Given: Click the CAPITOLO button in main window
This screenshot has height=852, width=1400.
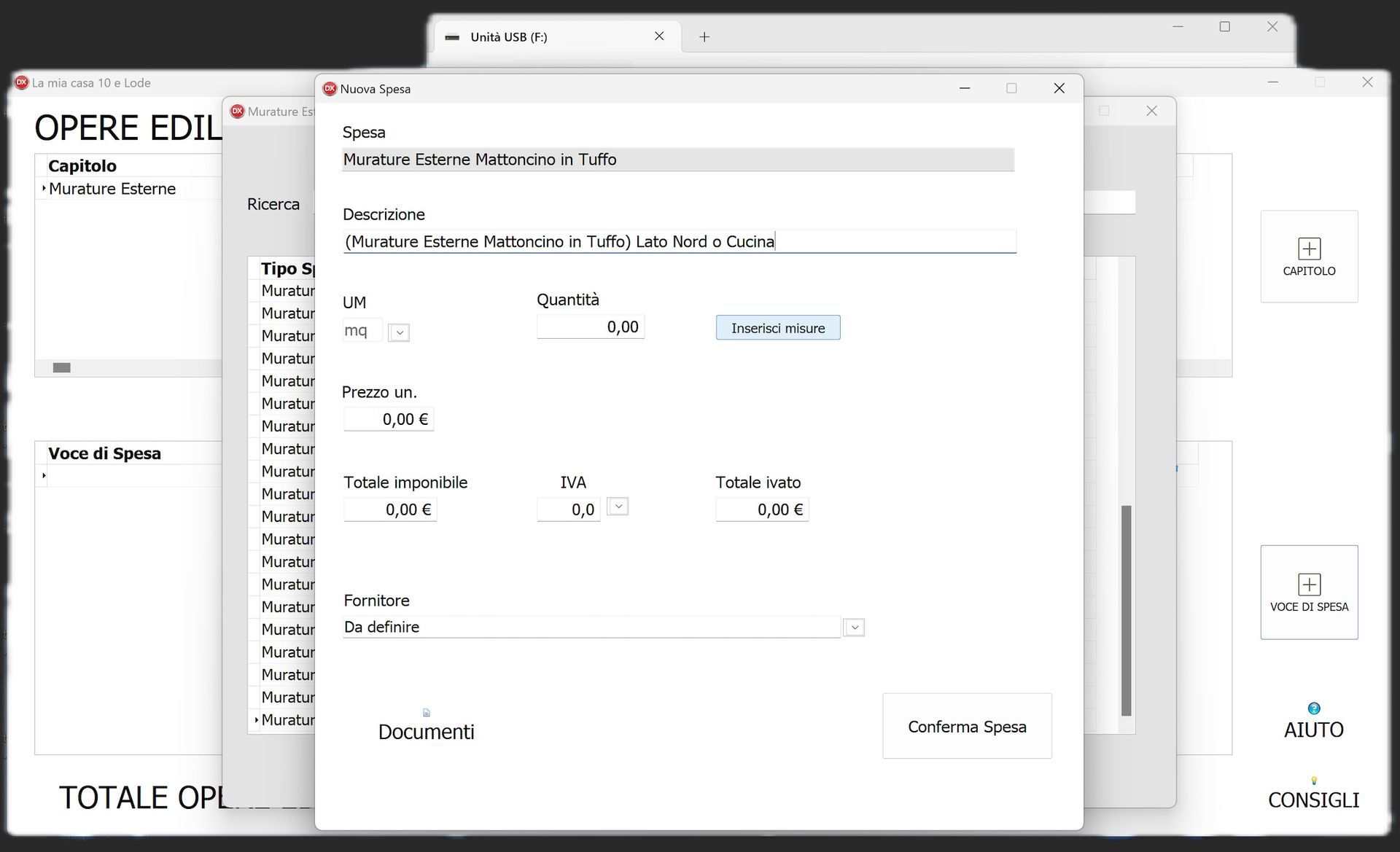Looking at the screenshot, I should coord(1309,257).
